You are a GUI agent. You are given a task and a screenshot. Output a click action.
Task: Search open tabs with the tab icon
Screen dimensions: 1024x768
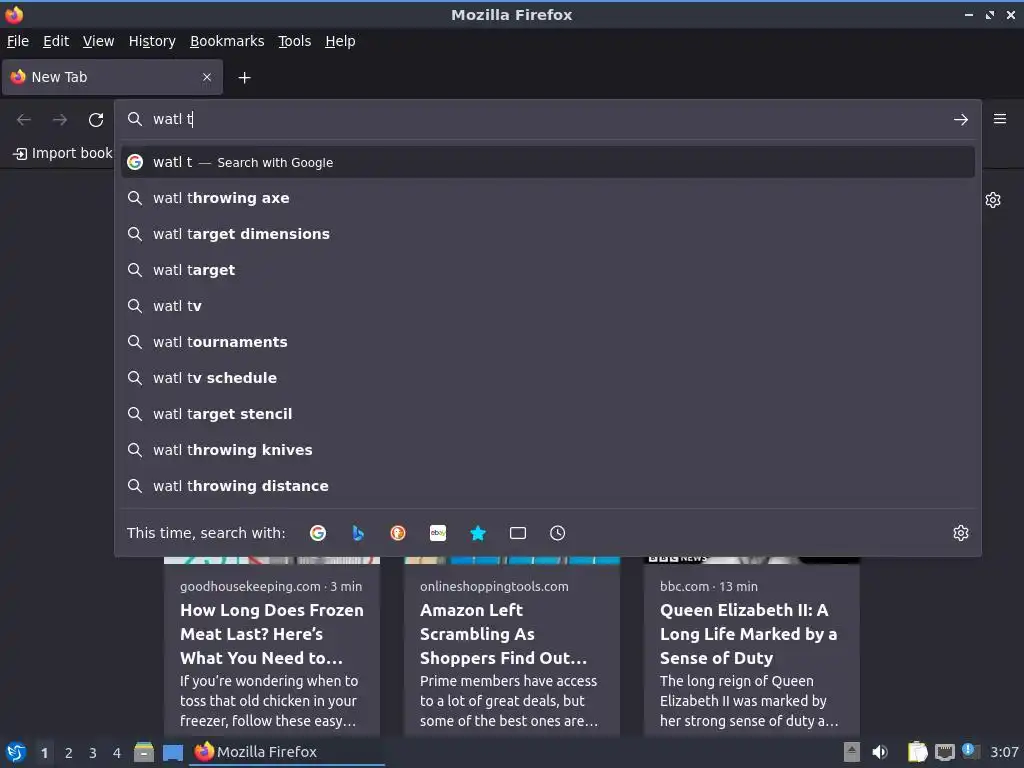[518, 533]
